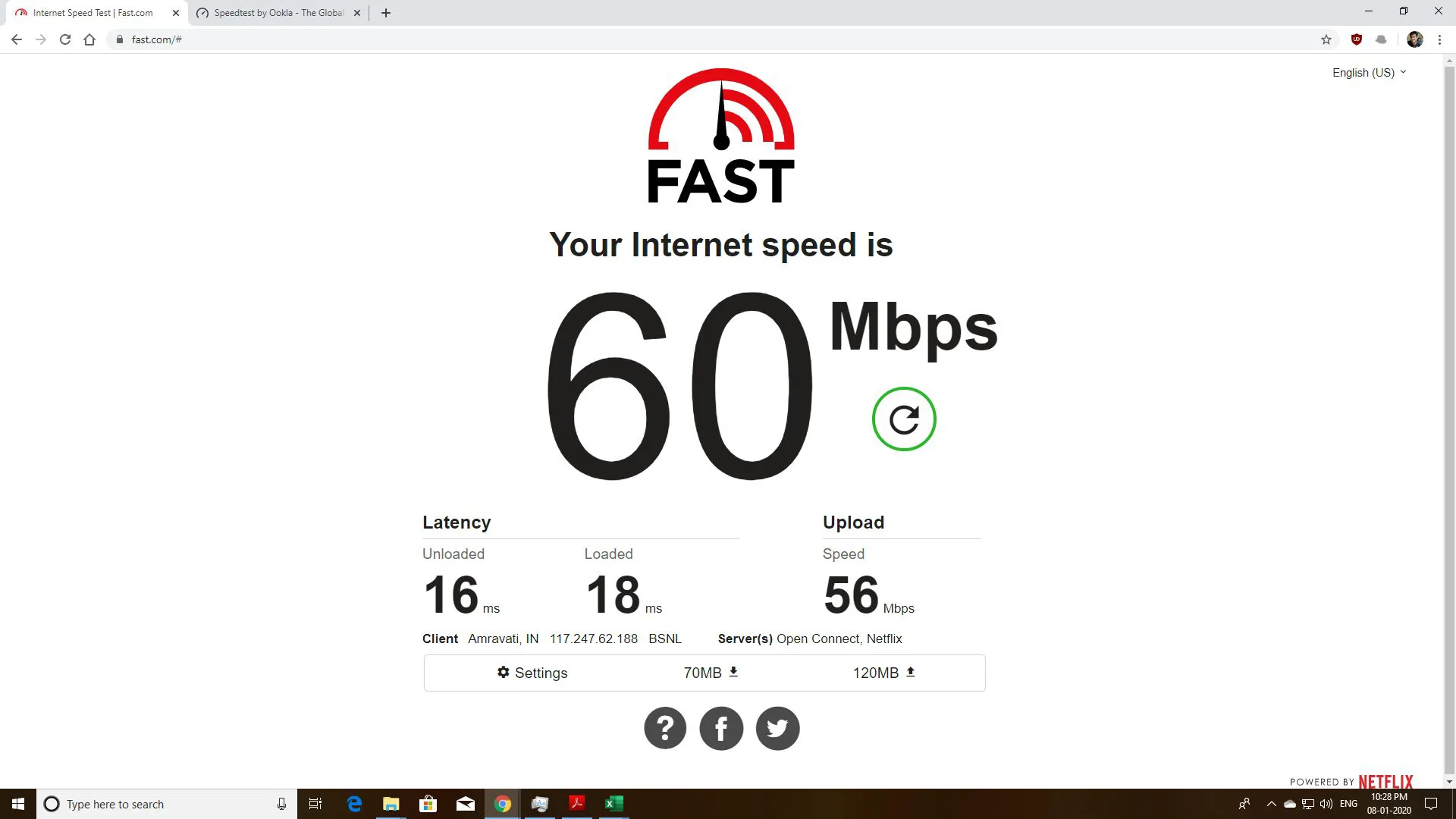
Task: Click the Windows search box
Action: [x=167, y=804]
